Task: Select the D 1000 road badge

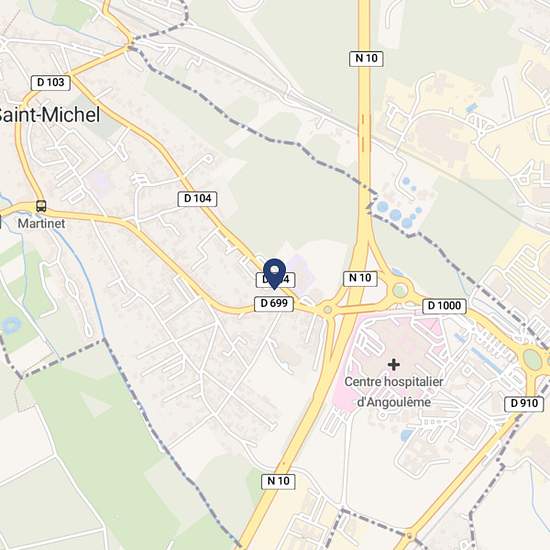Action: coord(444,306)
